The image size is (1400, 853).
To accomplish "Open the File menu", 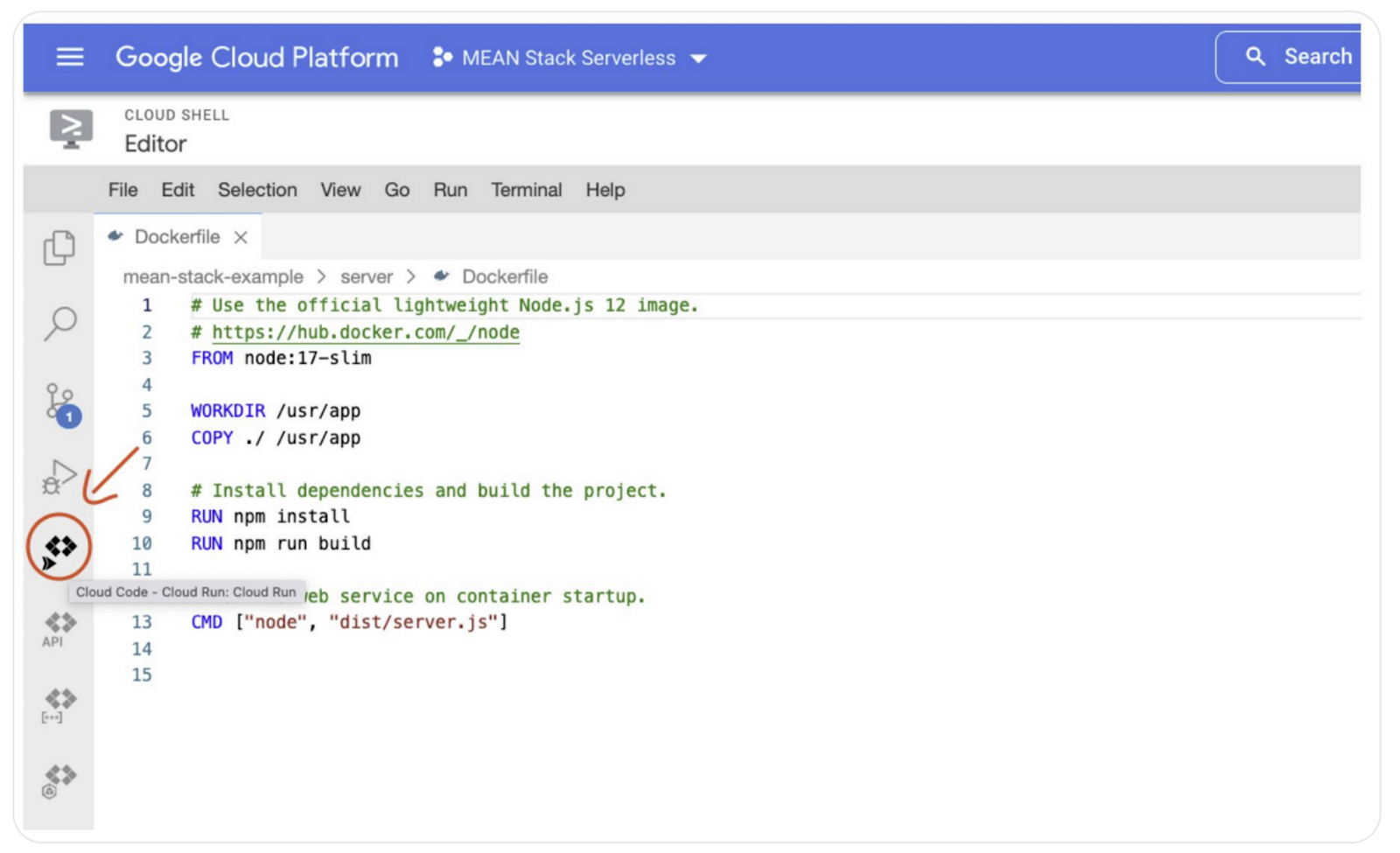I will pos(122,190).
